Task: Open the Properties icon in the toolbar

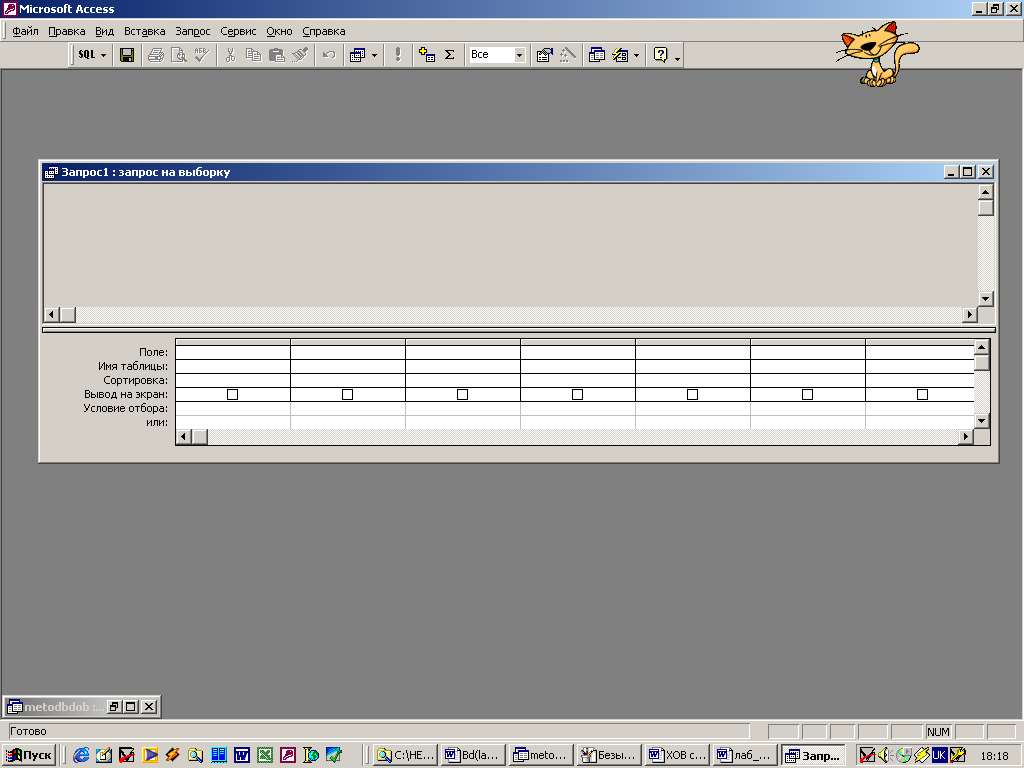Action: 544,55
